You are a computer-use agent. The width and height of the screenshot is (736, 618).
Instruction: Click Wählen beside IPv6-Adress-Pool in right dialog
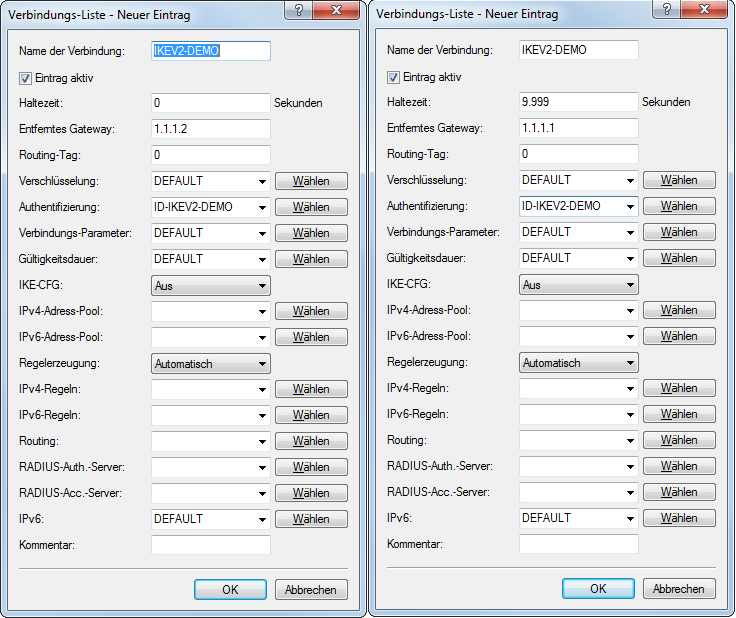(x=679, y=337)
